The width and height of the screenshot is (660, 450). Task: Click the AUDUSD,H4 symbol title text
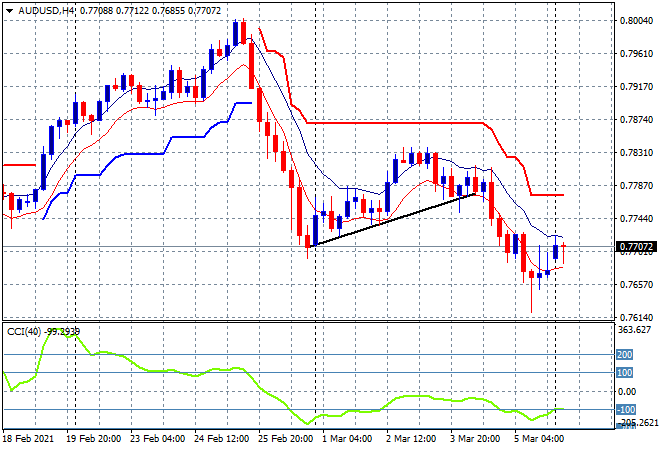pos(46,11)
